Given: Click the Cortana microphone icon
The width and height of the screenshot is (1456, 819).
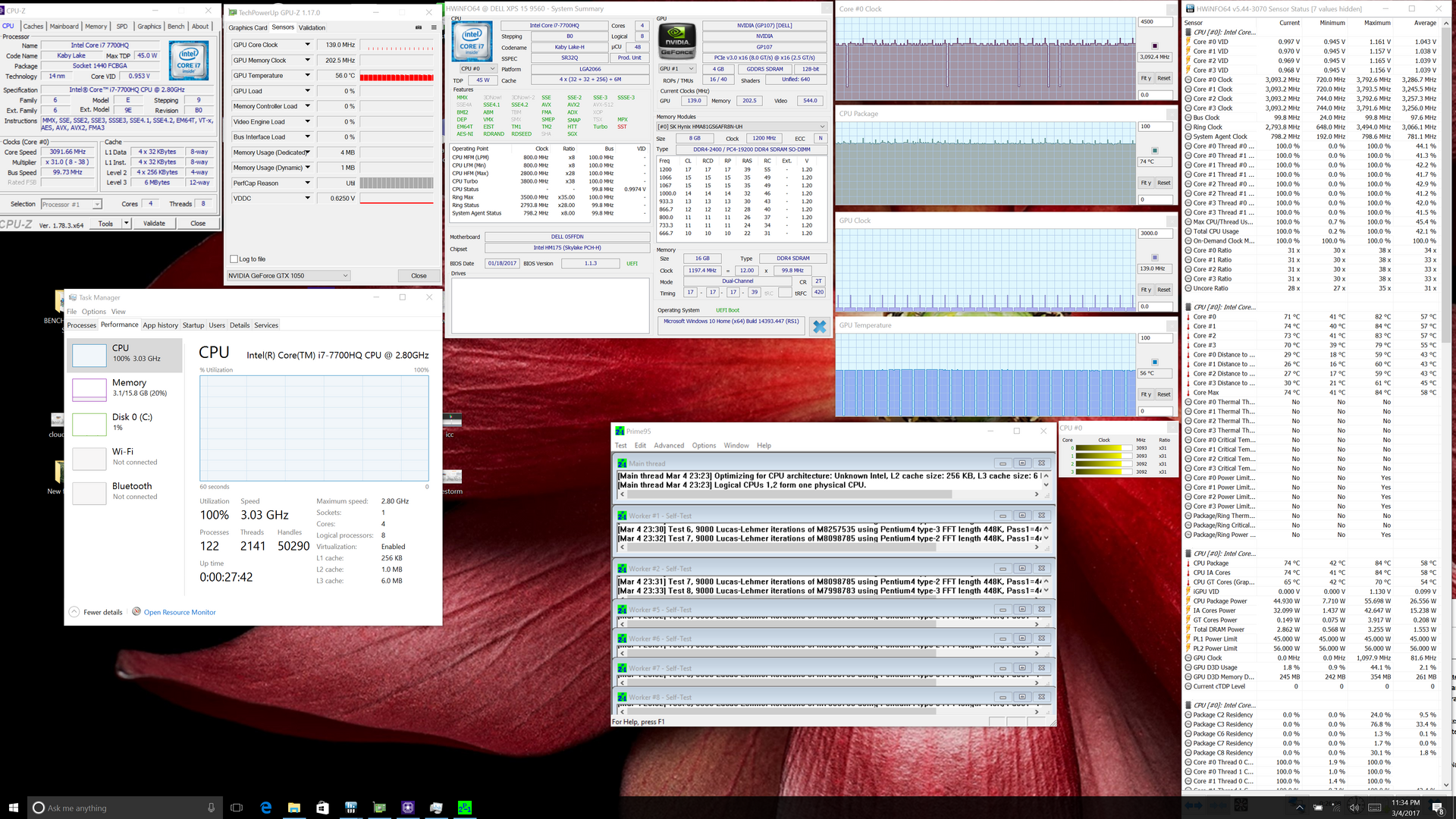Looking at the screenshot, I should pyautogui.click(x=211, y=808).
